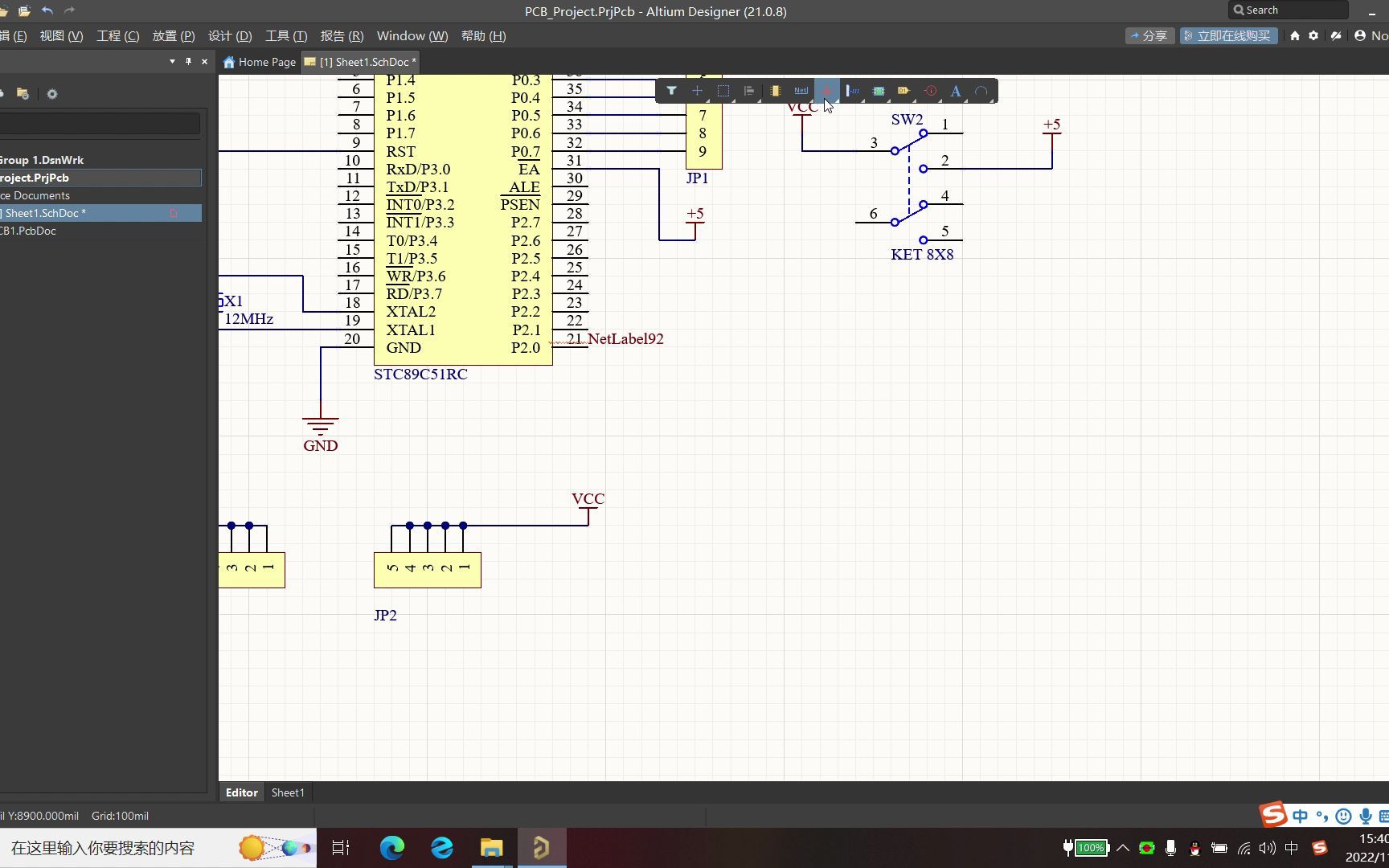Open the Projects panel dropdown arrow
The width and height of the screenshot is (1389, 868).
[x=172, y=61]
